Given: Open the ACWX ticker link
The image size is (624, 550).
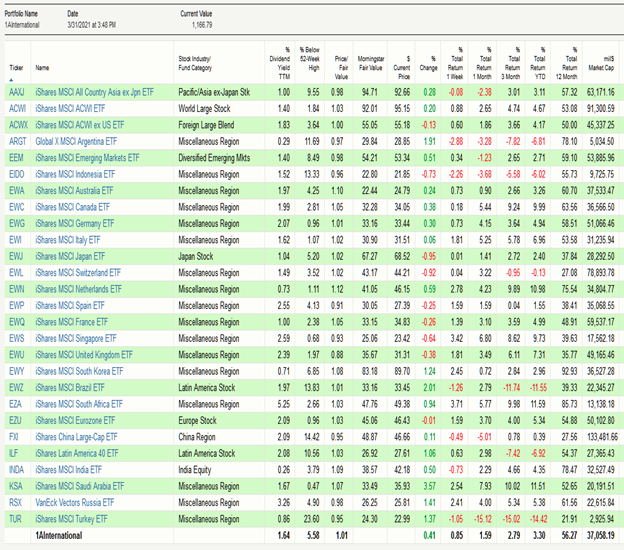Looking at the screenshot, I should pos(19,125).
